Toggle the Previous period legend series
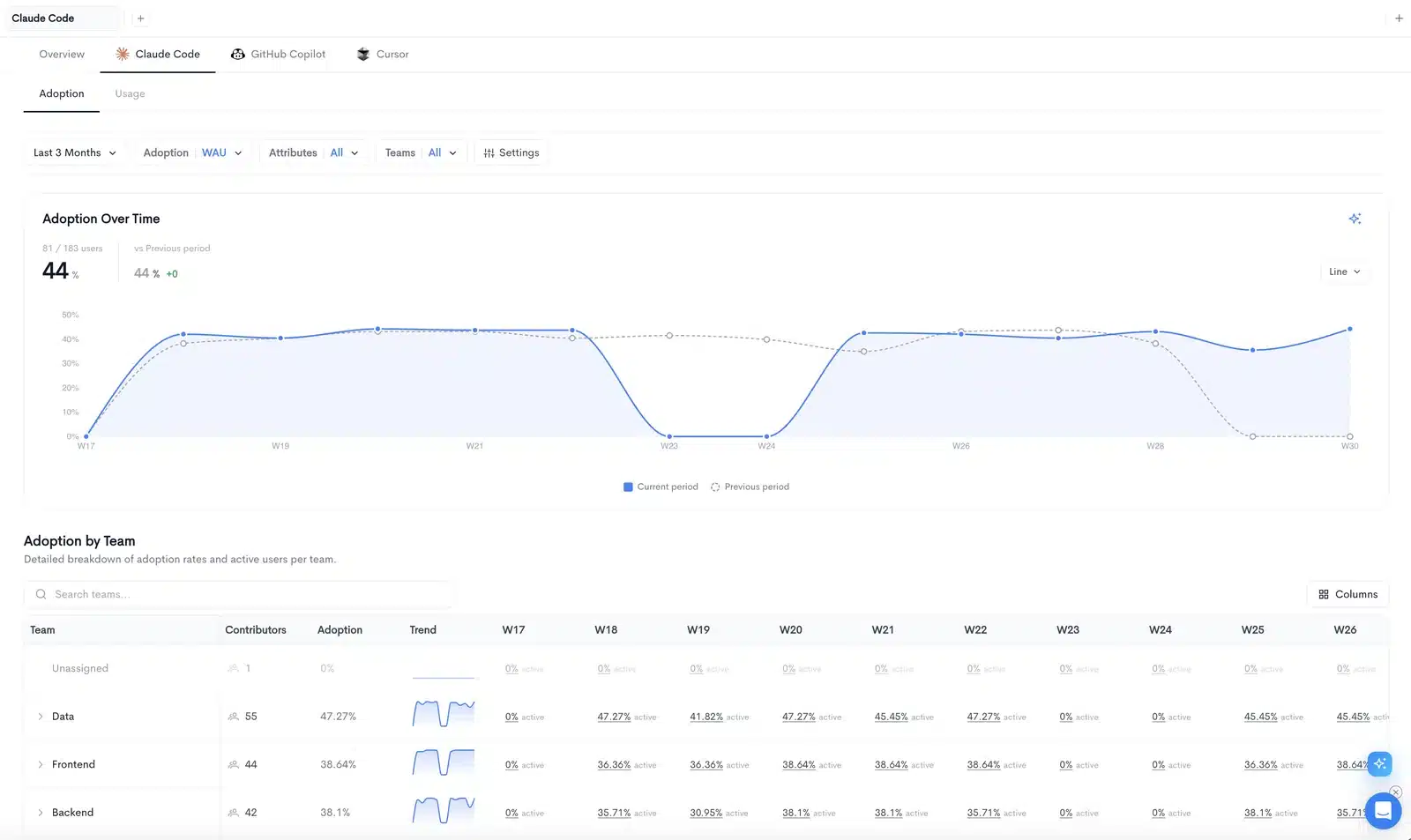The image size is (1411, 840). [750, 487]
